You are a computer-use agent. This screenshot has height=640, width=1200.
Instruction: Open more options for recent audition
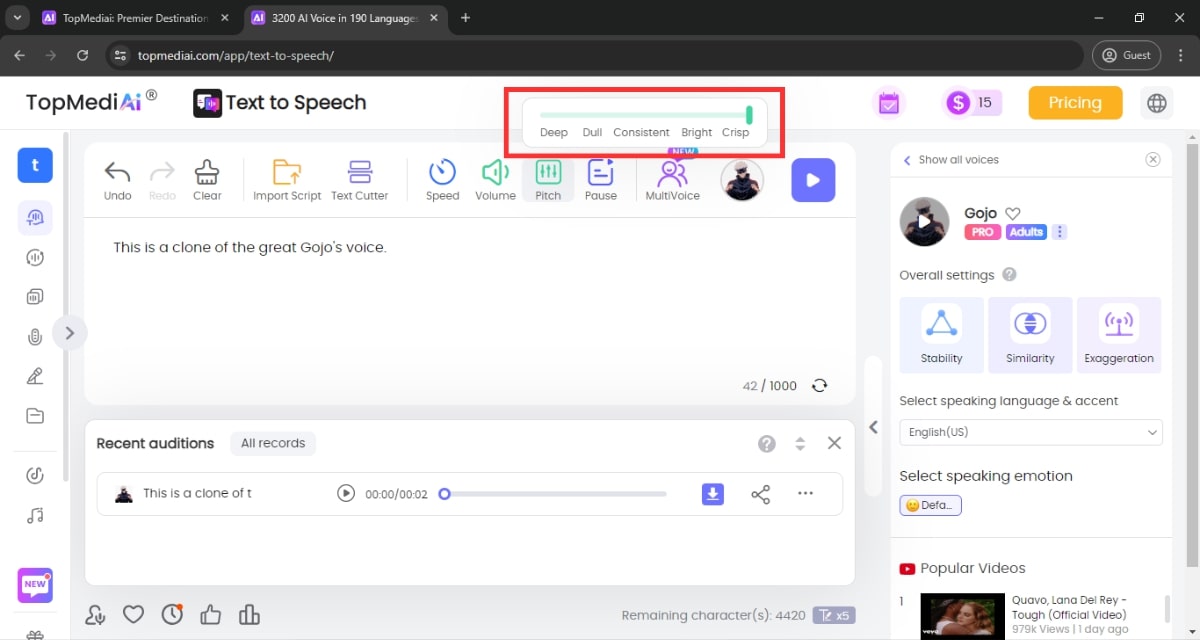tap(806, 494)
